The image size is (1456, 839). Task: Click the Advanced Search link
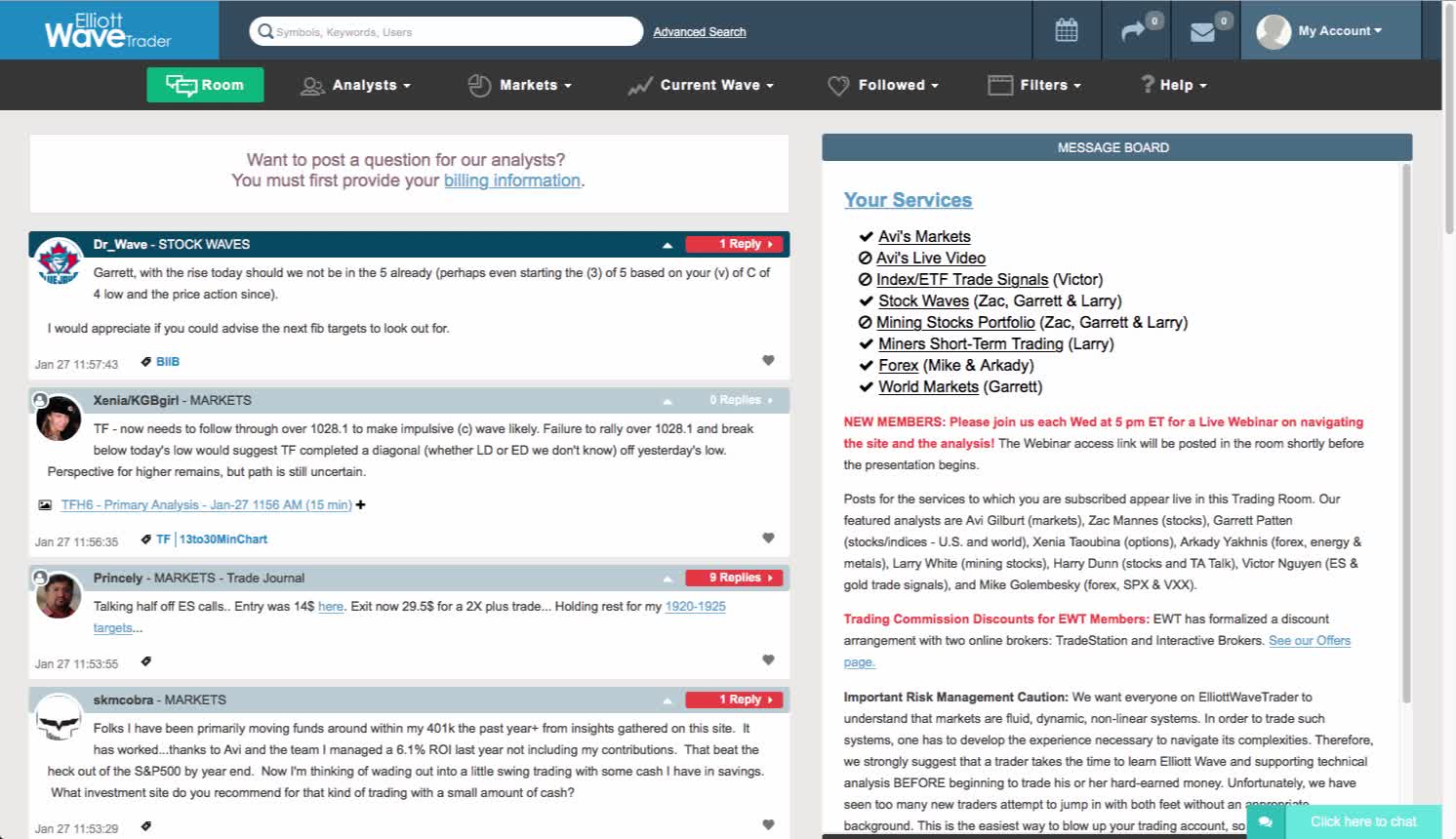[x=700, y=32]
